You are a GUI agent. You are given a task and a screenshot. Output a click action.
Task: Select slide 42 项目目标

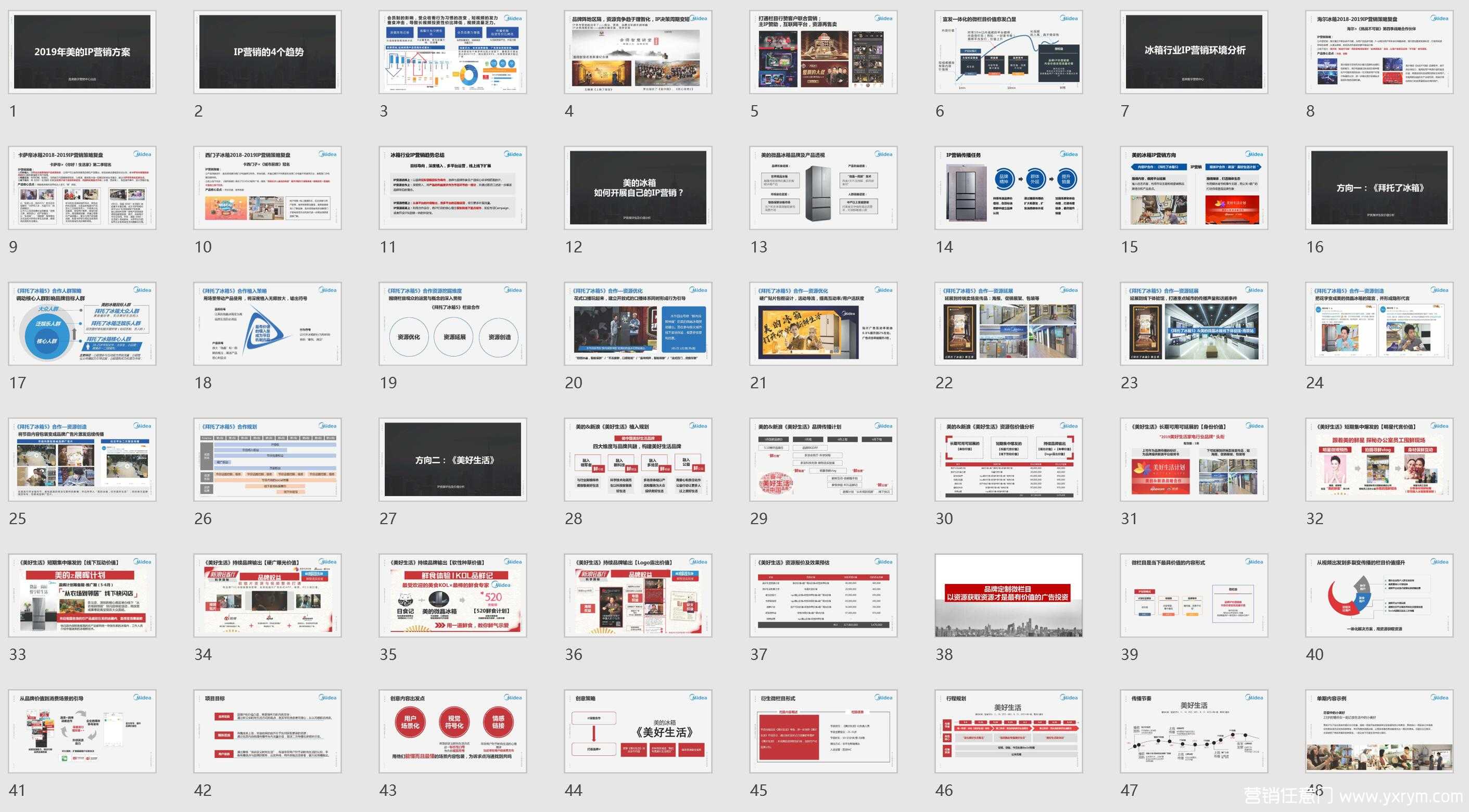(x=268, y=731)
